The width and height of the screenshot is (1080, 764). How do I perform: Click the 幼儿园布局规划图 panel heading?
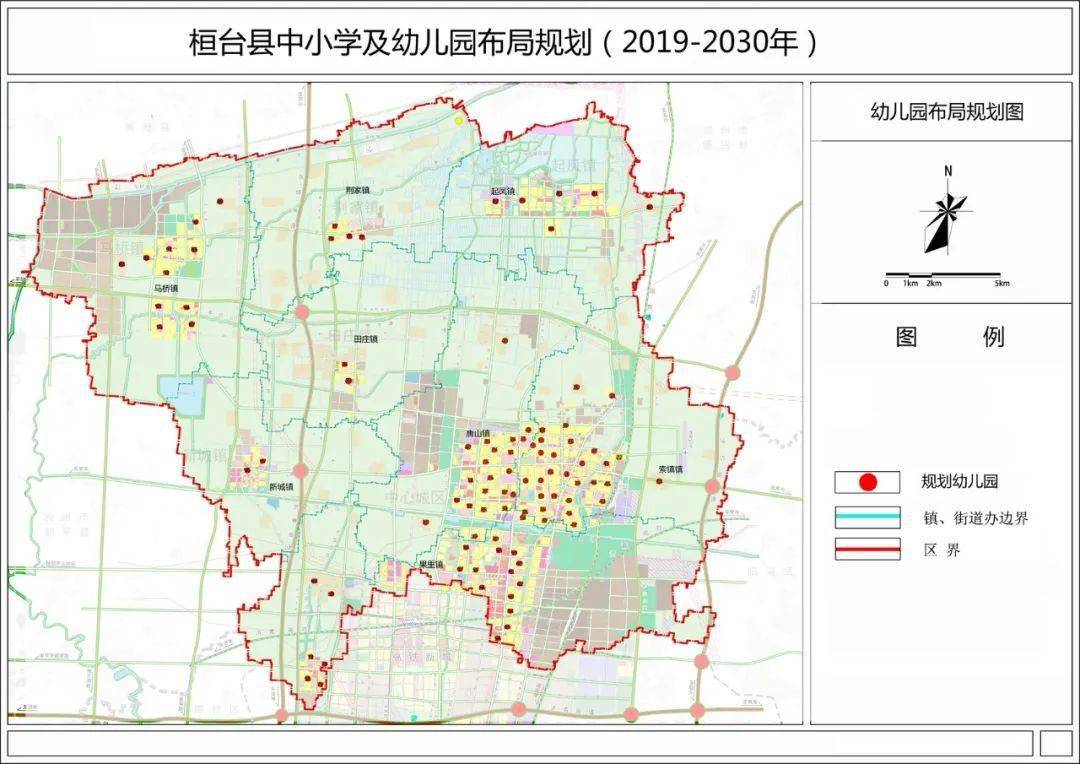[x=946, y=112]
